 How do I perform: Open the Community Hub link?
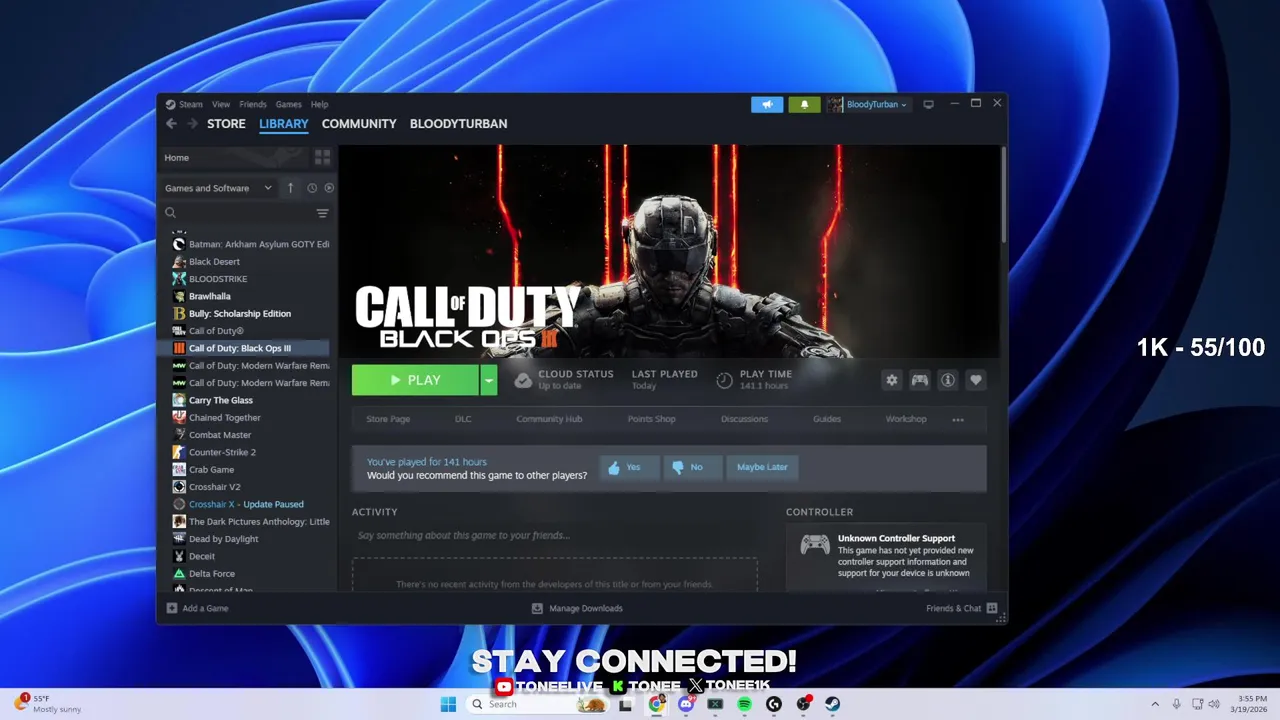549,419
